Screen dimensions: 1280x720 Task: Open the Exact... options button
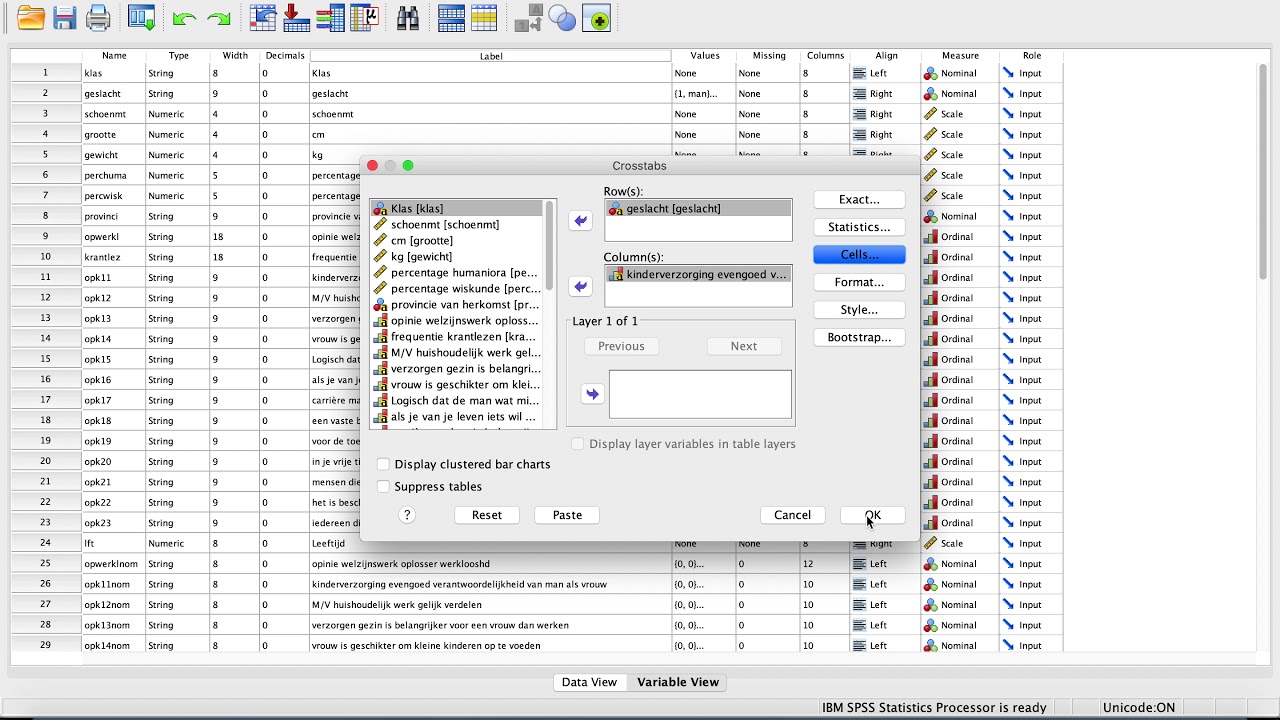[859, 200]
